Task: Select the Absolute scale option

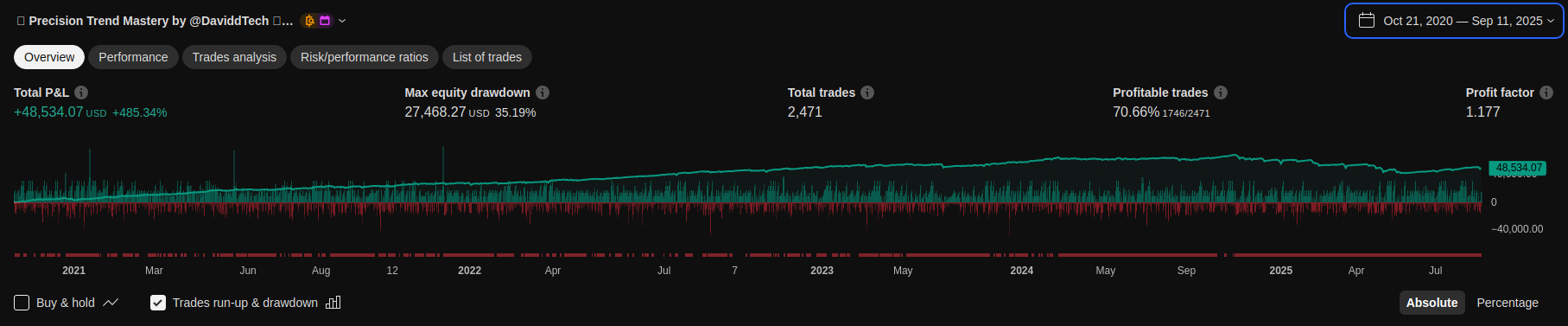Action: (x=1432, y=303)
